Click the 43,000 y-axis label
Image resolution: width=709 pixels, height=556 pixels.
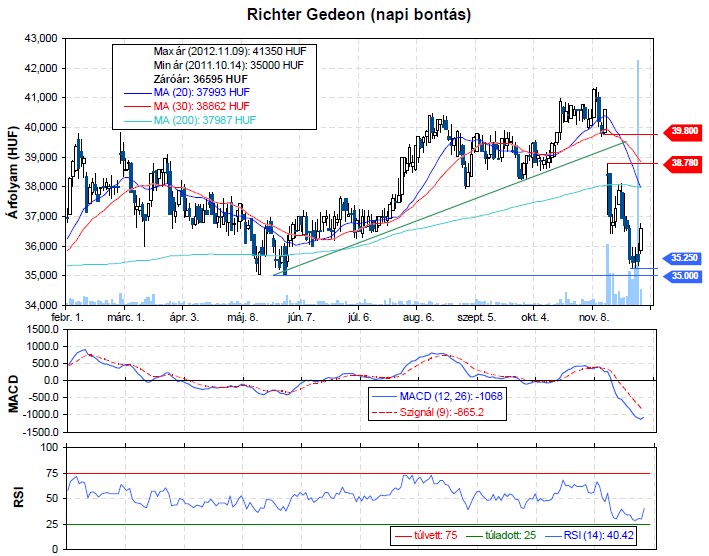tap(41, 39)
